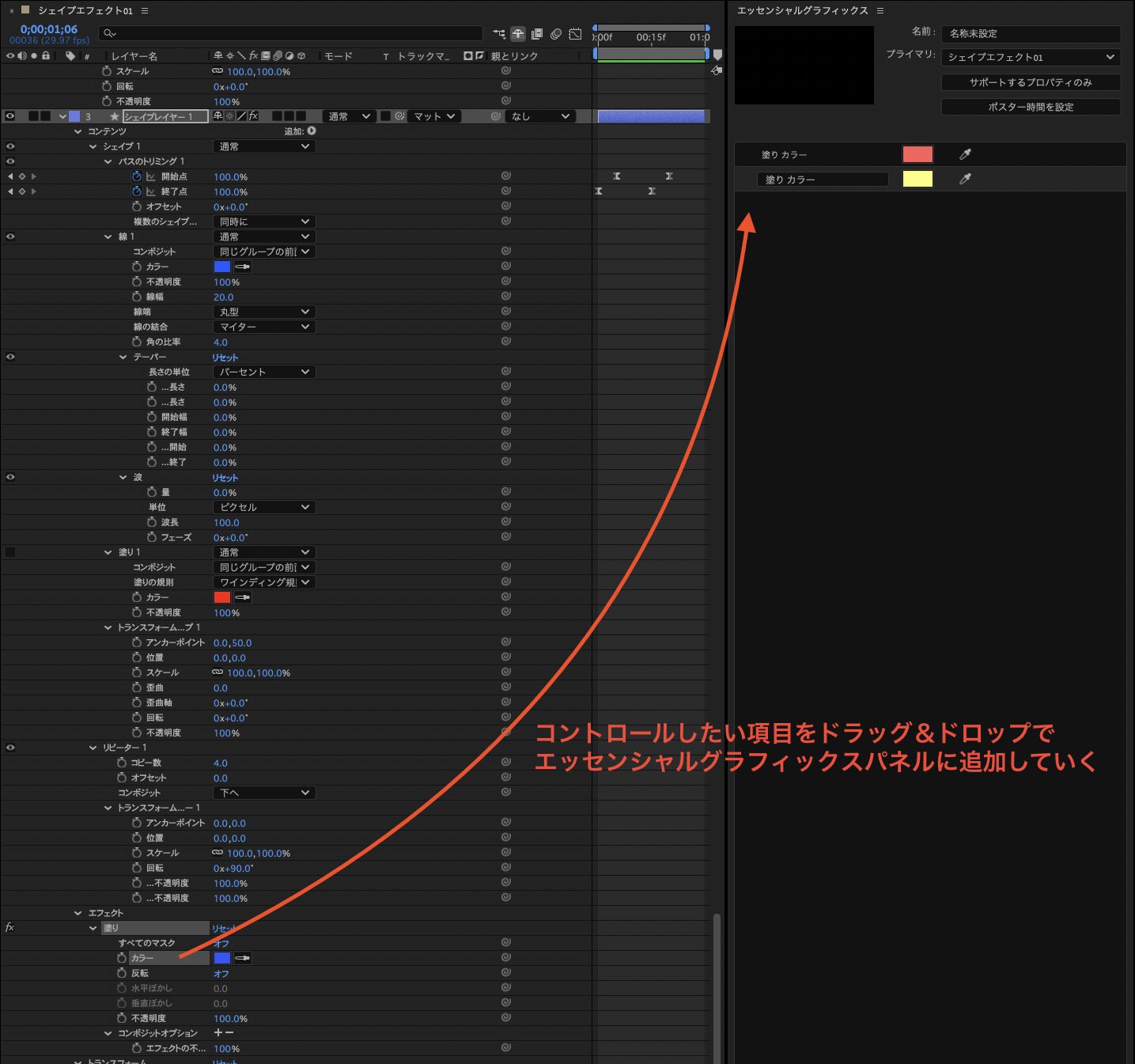Click the 追加 add button in コンテンツ row

pyautogui.click(x=311, y=131)
